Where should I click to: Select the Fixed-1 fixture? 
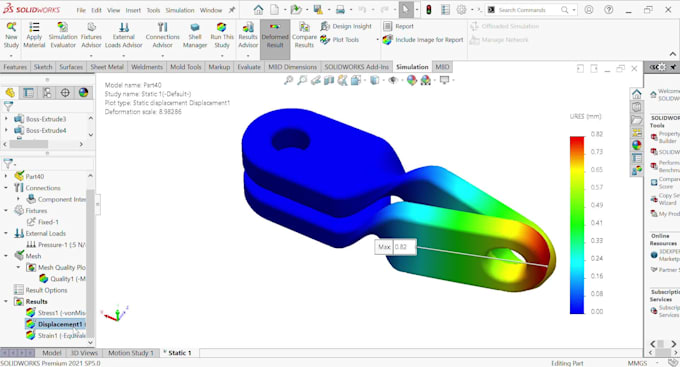click(x=42, y=222)
